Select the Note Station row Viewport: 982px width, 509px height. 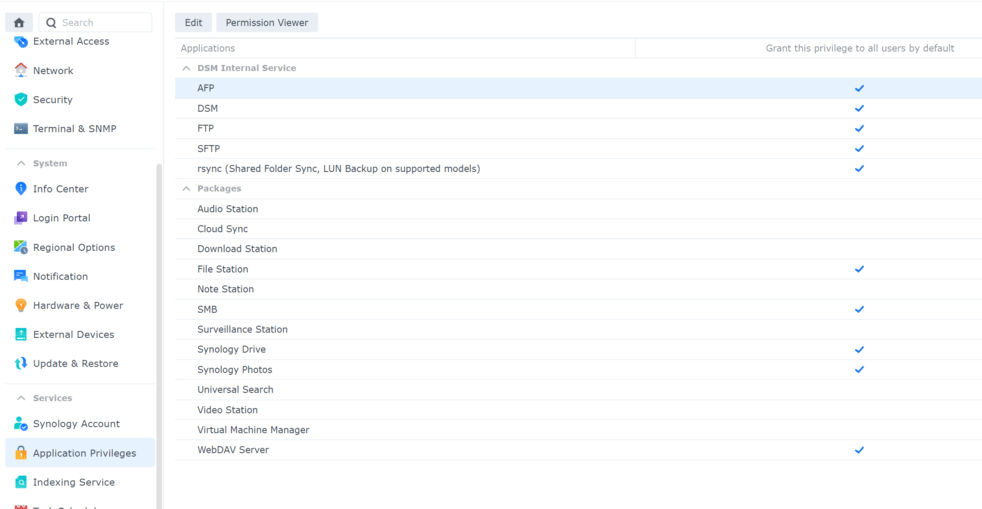[x=579, y=289]
